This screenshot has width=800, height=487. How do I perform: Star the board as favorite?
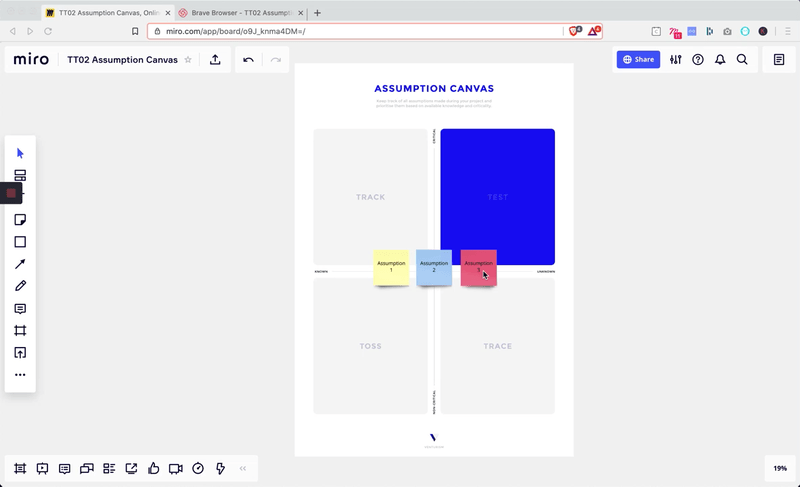pyautogui.click(x=188, y=60)
